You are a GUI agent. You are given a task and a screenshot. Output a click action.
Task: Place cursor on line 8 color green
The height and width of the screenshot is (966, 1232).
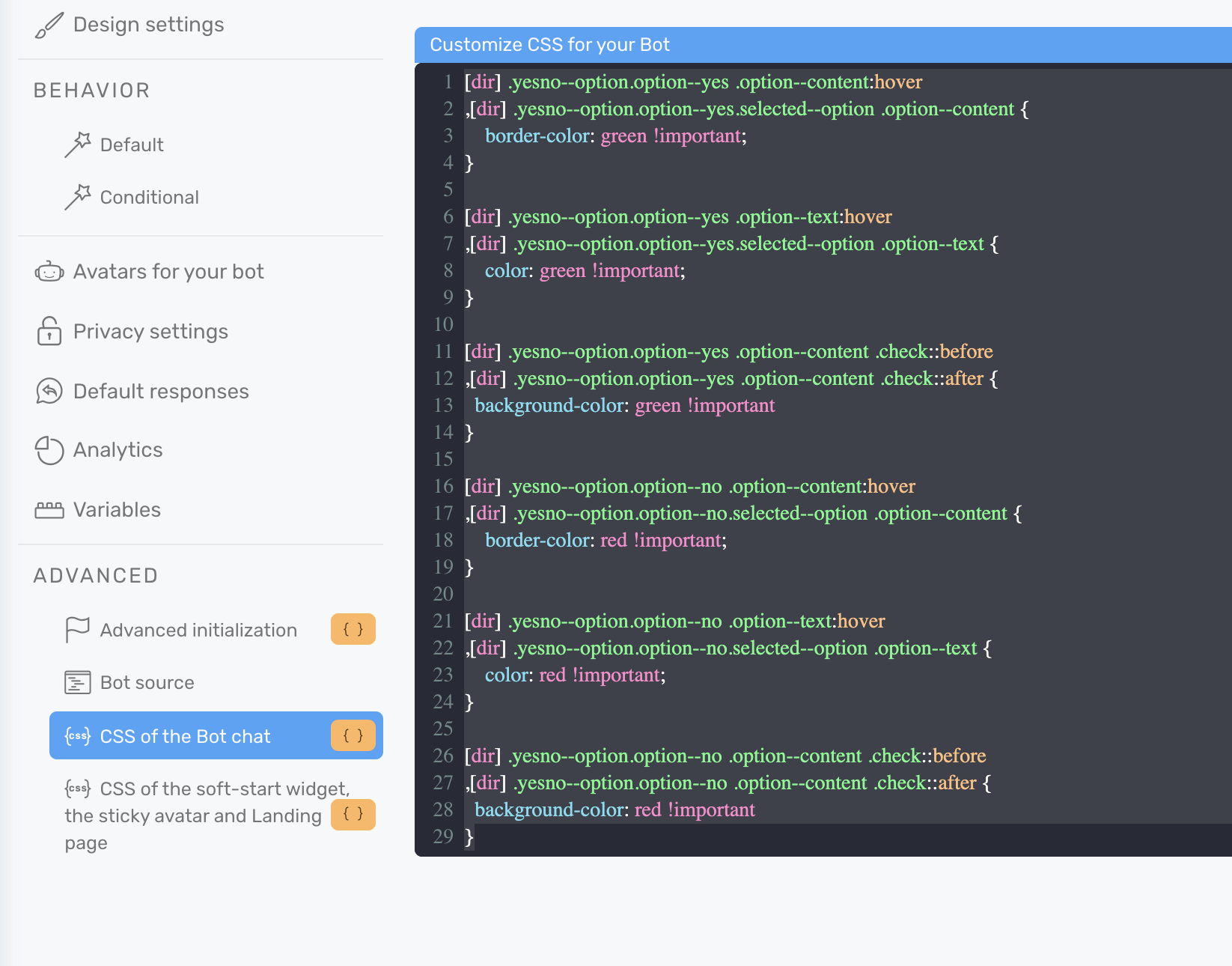pyautogui.click(x=585, y=270)
